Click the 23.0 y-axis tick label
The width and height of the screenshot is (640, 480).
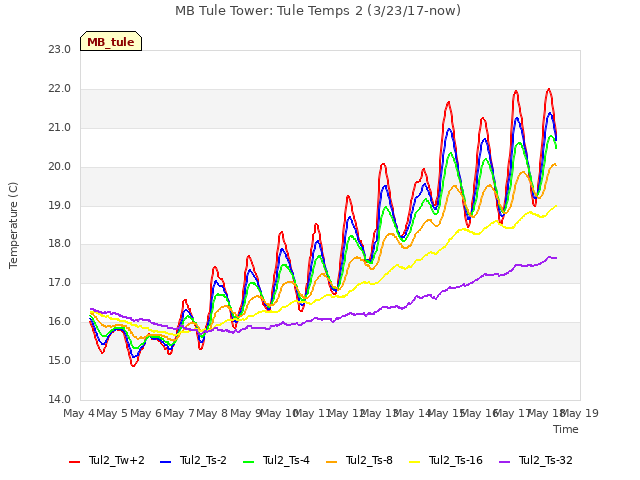click(x=60, y=49)
